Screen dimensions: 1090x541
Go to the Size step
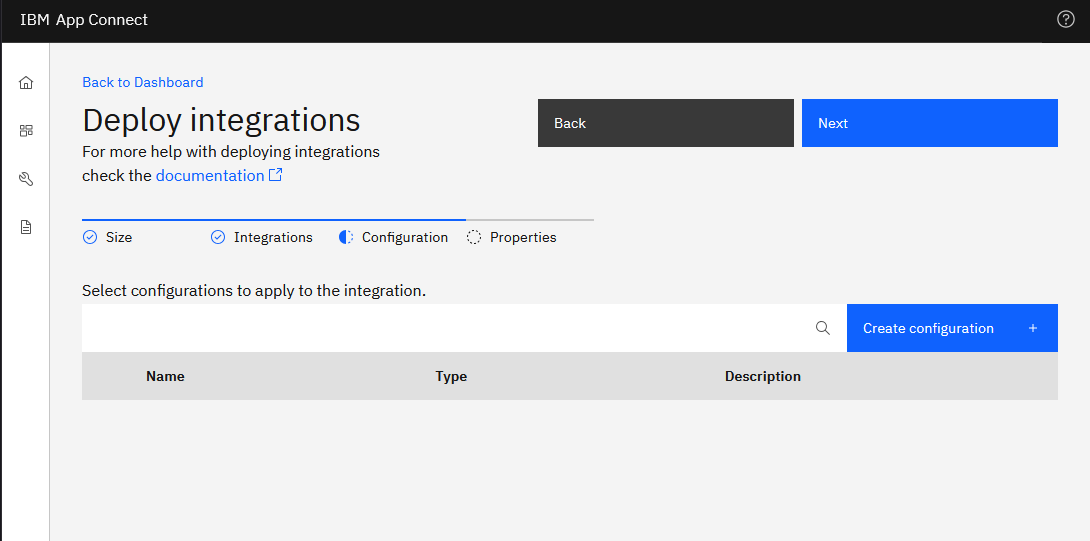(x=119, y=237)
